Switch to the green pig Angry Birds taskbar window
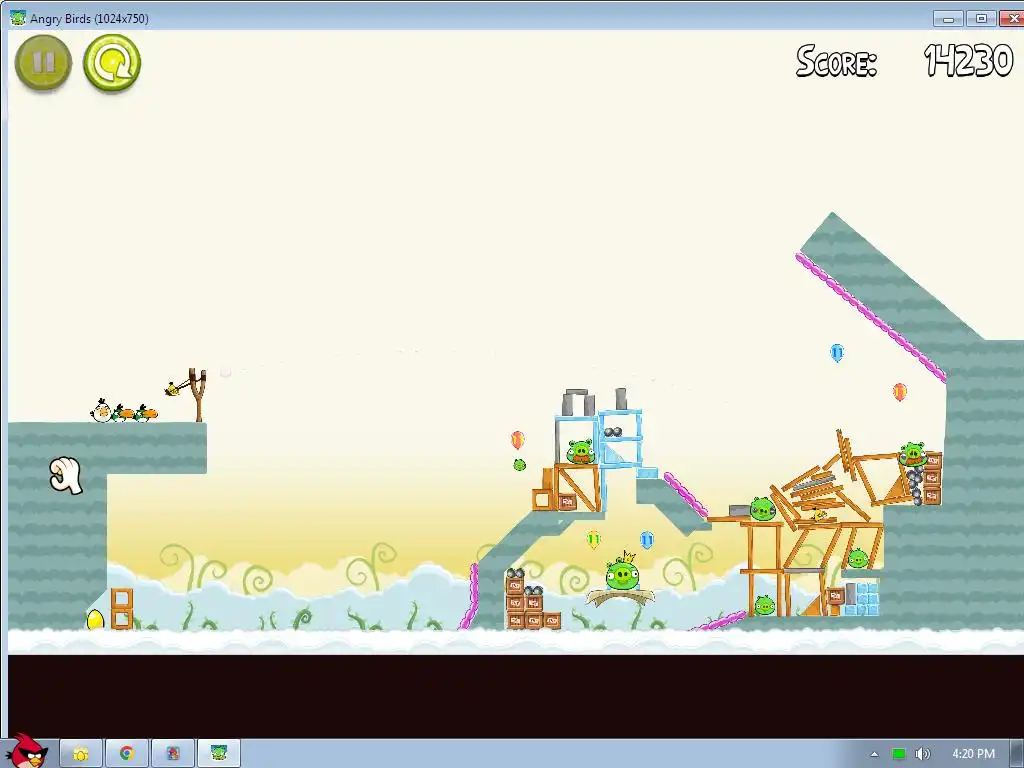The width and height of the screenshot is (1024, 768). click(x=219, y=754)
